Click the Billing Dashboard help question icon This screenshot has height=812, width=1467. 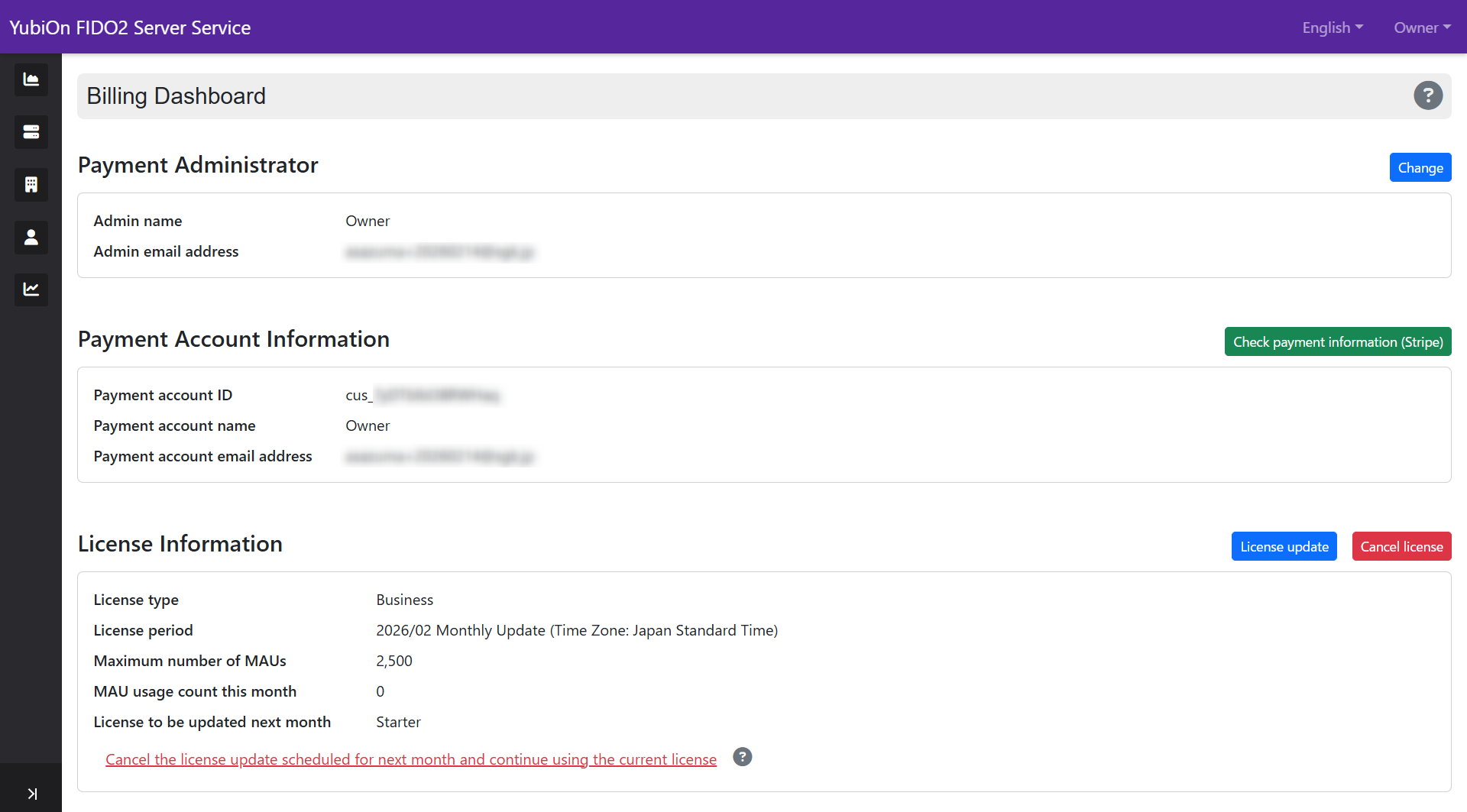[1427, 95]
